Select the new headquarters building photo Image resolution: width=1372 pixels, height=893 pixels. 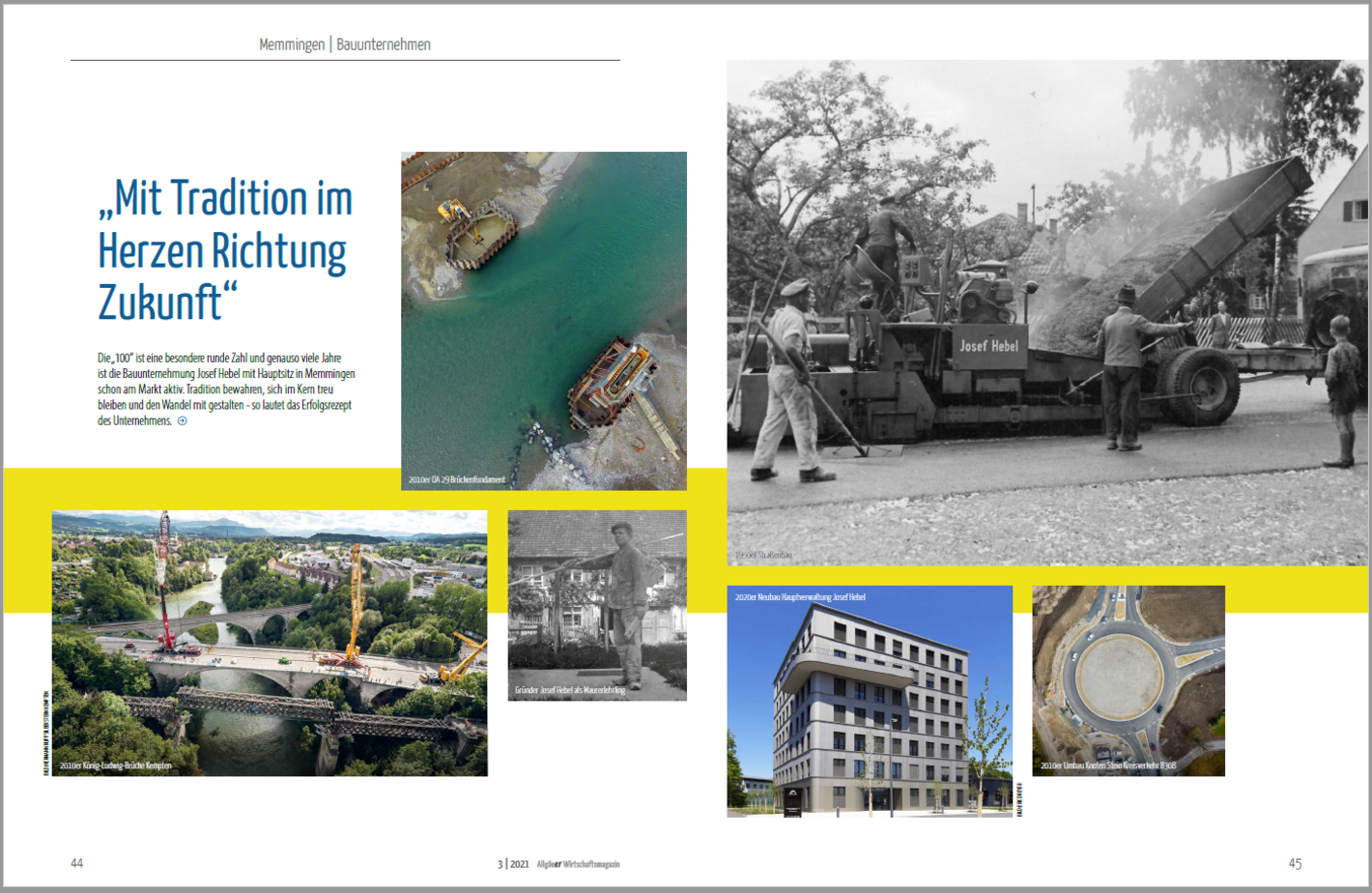click(870, 702)
